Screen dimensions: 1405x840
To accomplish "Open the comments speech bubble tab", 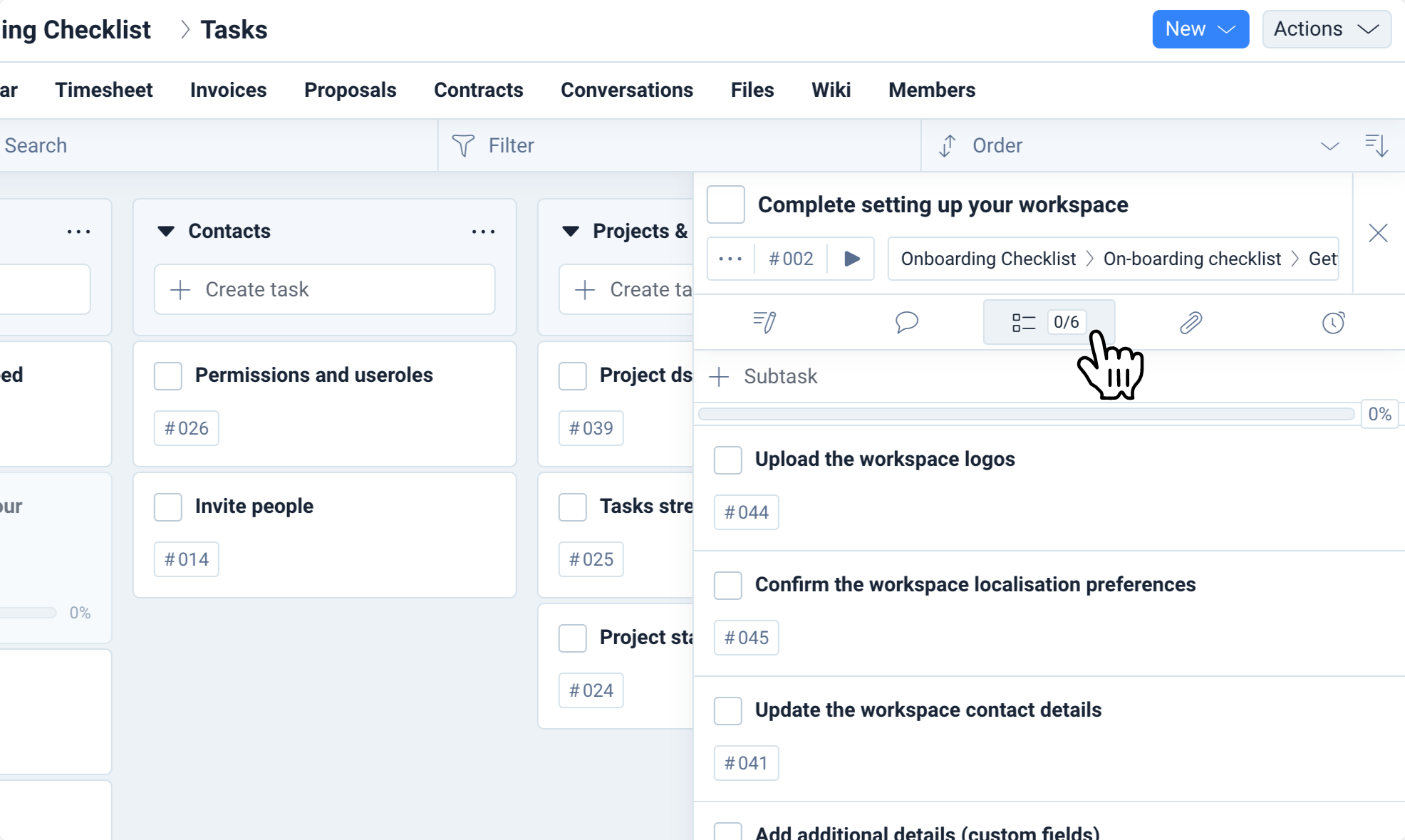I will click(x=906, y=323).
